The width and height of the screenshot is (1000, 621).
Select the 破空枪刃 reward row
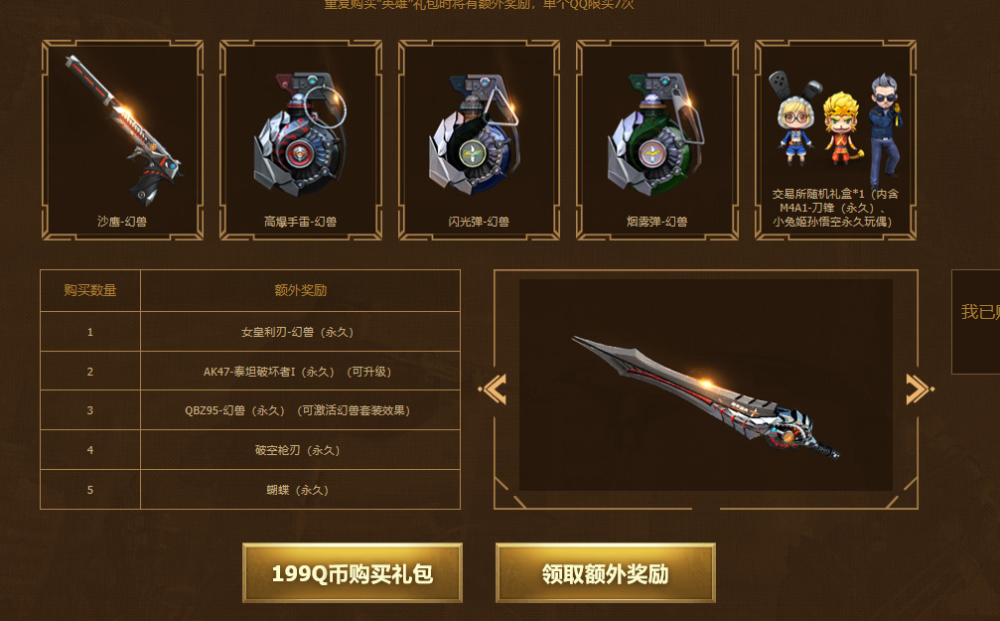click(250, 450)
